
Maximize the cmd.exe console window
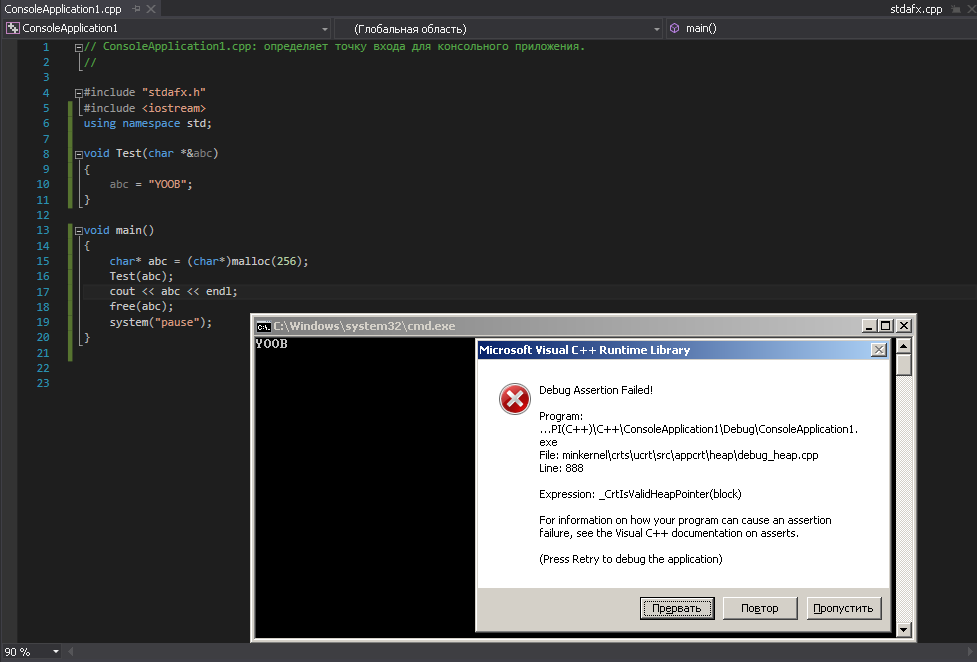885,325
